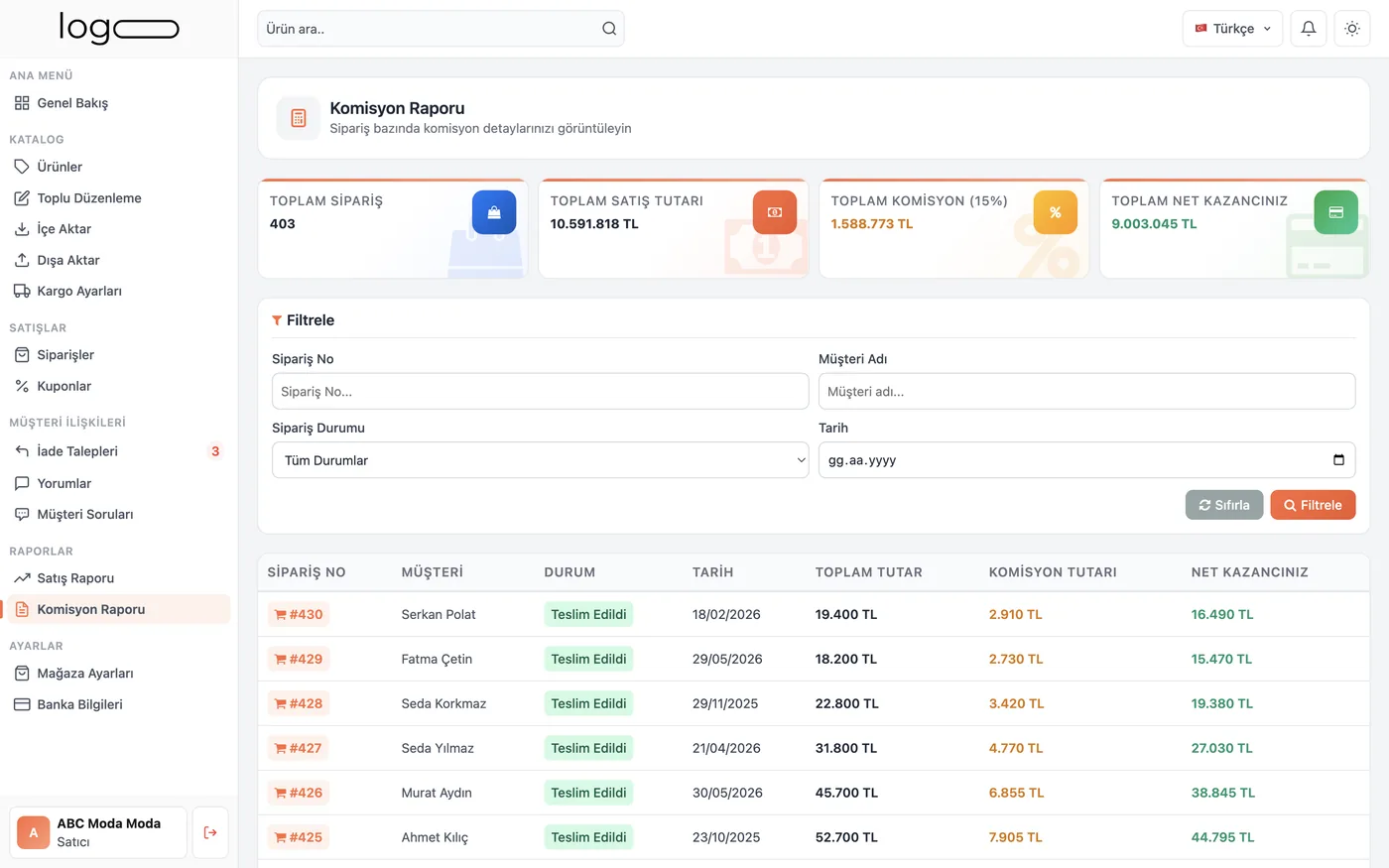Image resolution: width=1389 pixels, height=868 pixels.
Task: Click the Sıfırla reset button
Action: [x=1224, y=505]
